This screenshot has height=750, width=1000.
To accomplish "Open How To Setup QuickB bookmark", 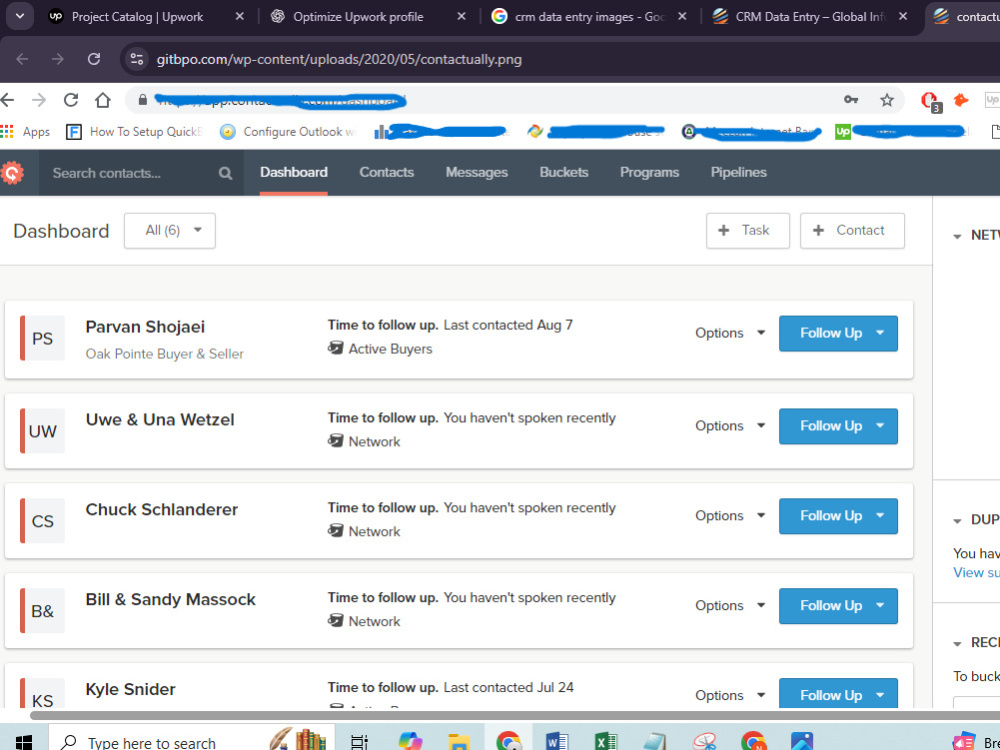I will tap(135, 131).
